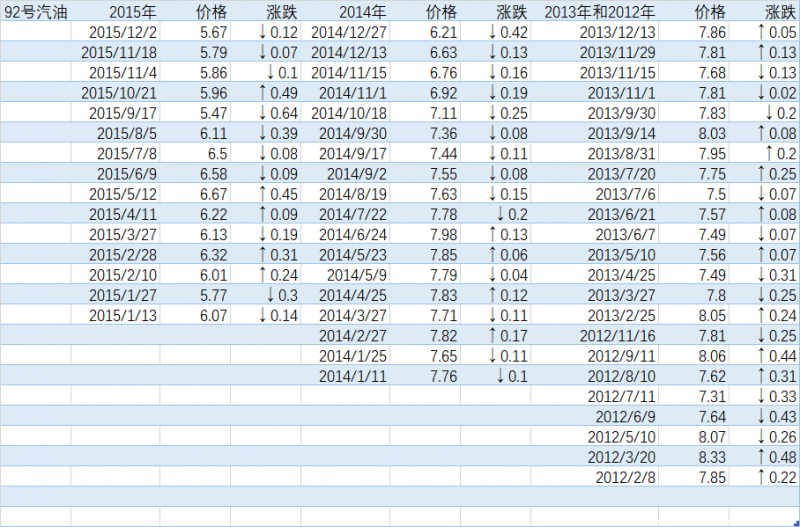Screen dimensions: 800x527
Task: Click the down arrow next to 0.42
Action: (492, 32)
